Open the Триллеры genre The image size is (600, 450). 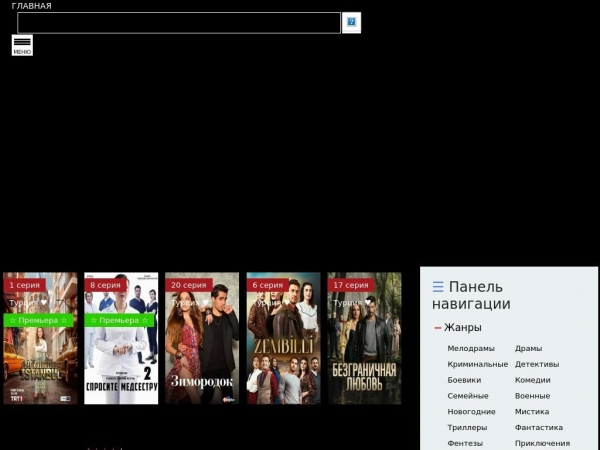click(467, 428)
